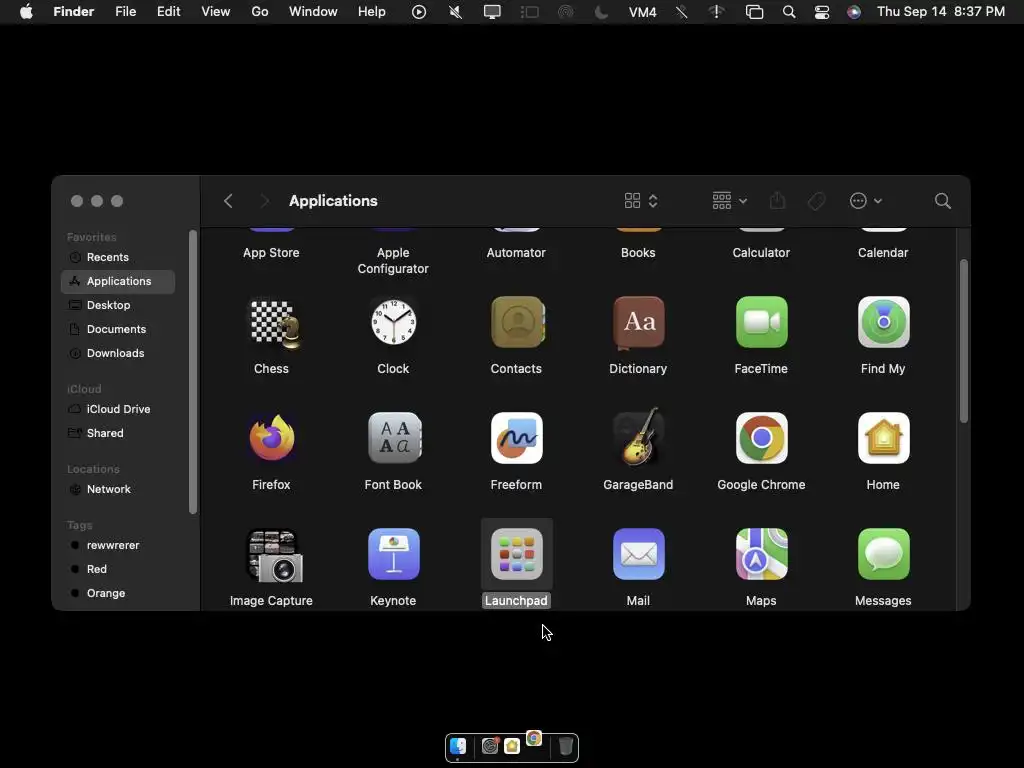Viewport: 1024px width, 768px height.
Task: Open Finder from the Dock
Action: [x=458, y=746]
